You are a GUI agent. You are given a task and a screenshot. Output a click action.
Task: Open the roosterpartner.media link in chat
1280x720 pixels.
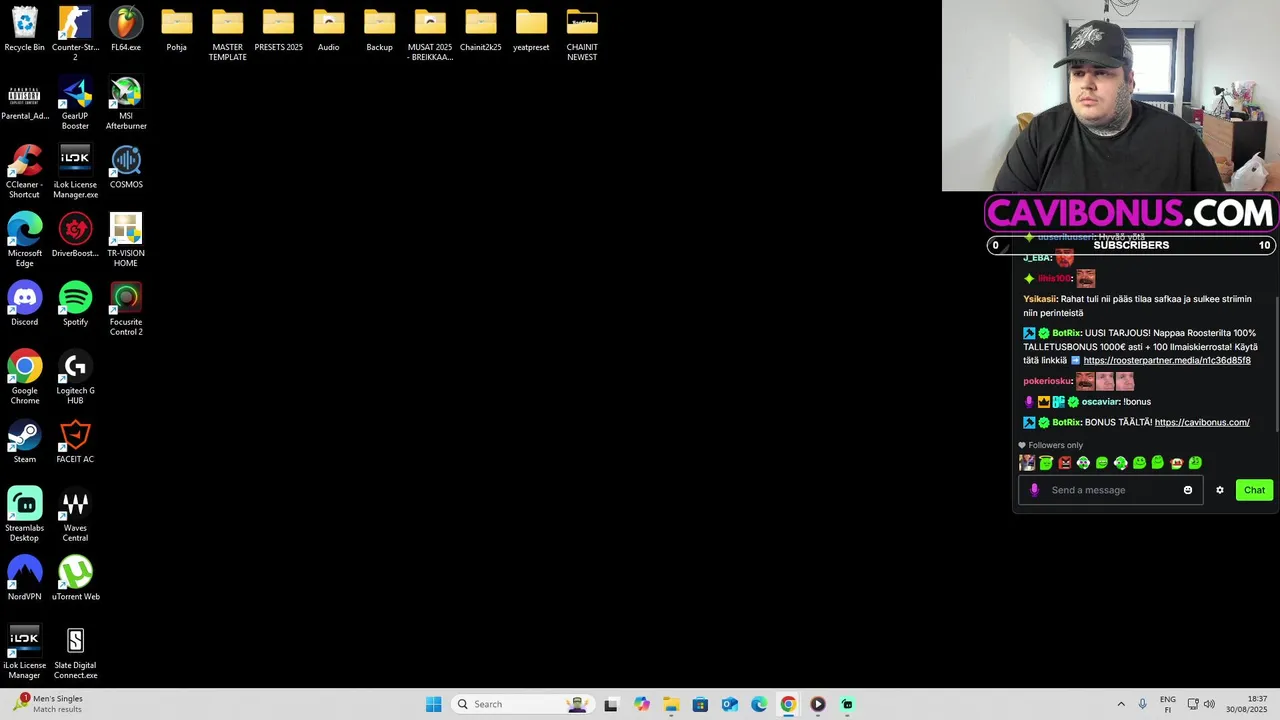point(1167,360)
